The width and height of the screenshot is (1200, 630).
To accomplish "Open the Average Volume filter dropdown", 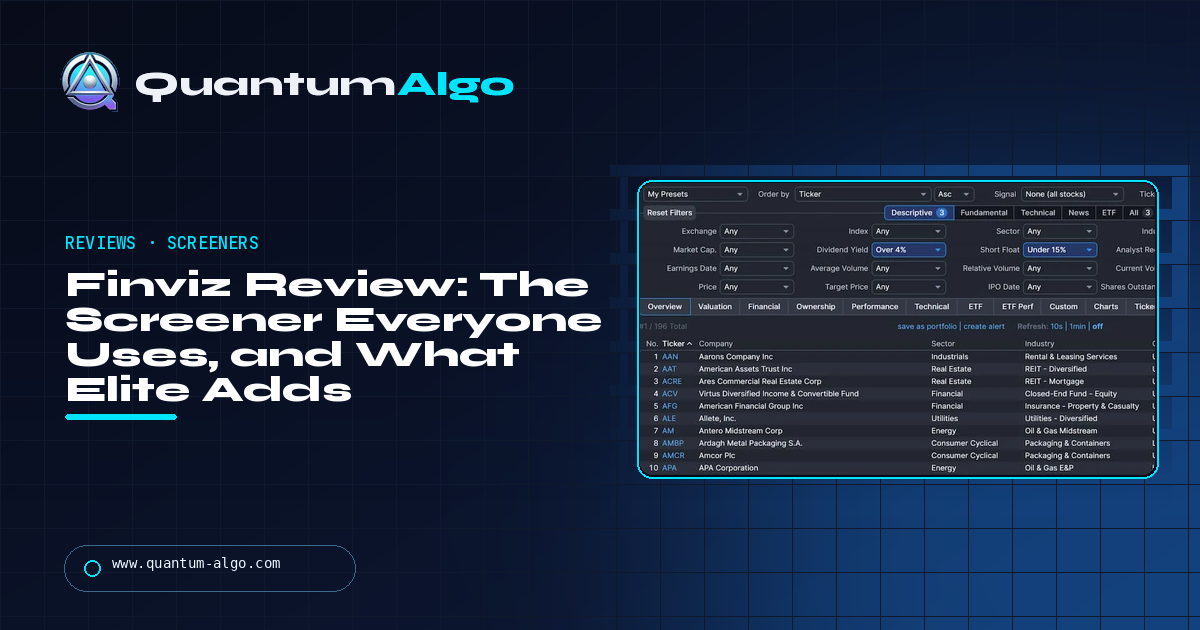I will pos(908,269).
